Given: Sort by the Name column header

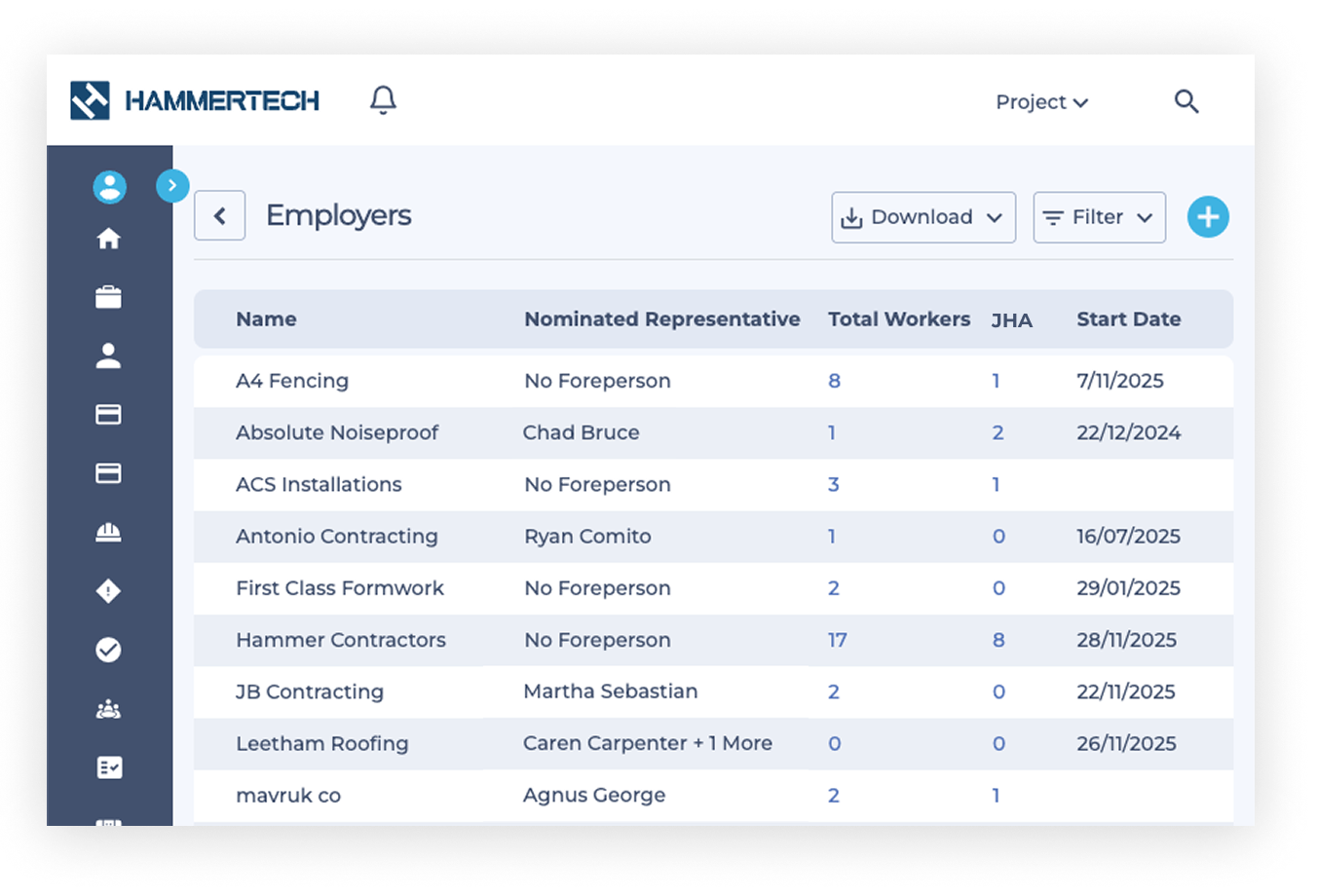Looking at the screenshot, I should click(266, 318).
